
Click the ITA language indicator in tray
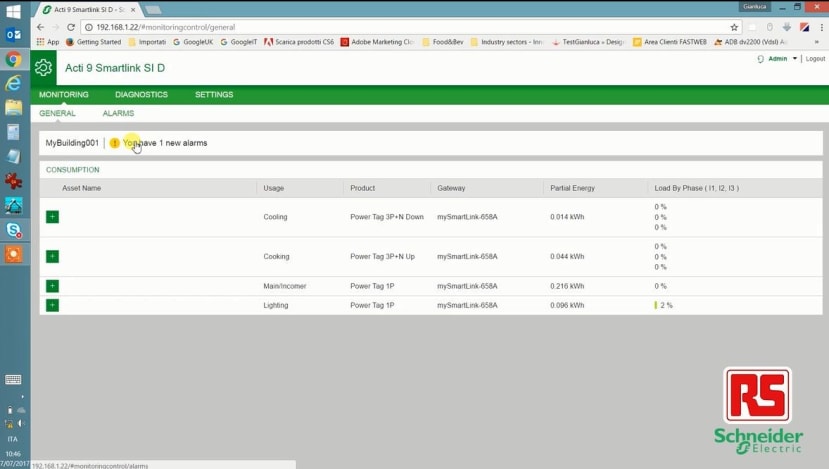[13, 439]
